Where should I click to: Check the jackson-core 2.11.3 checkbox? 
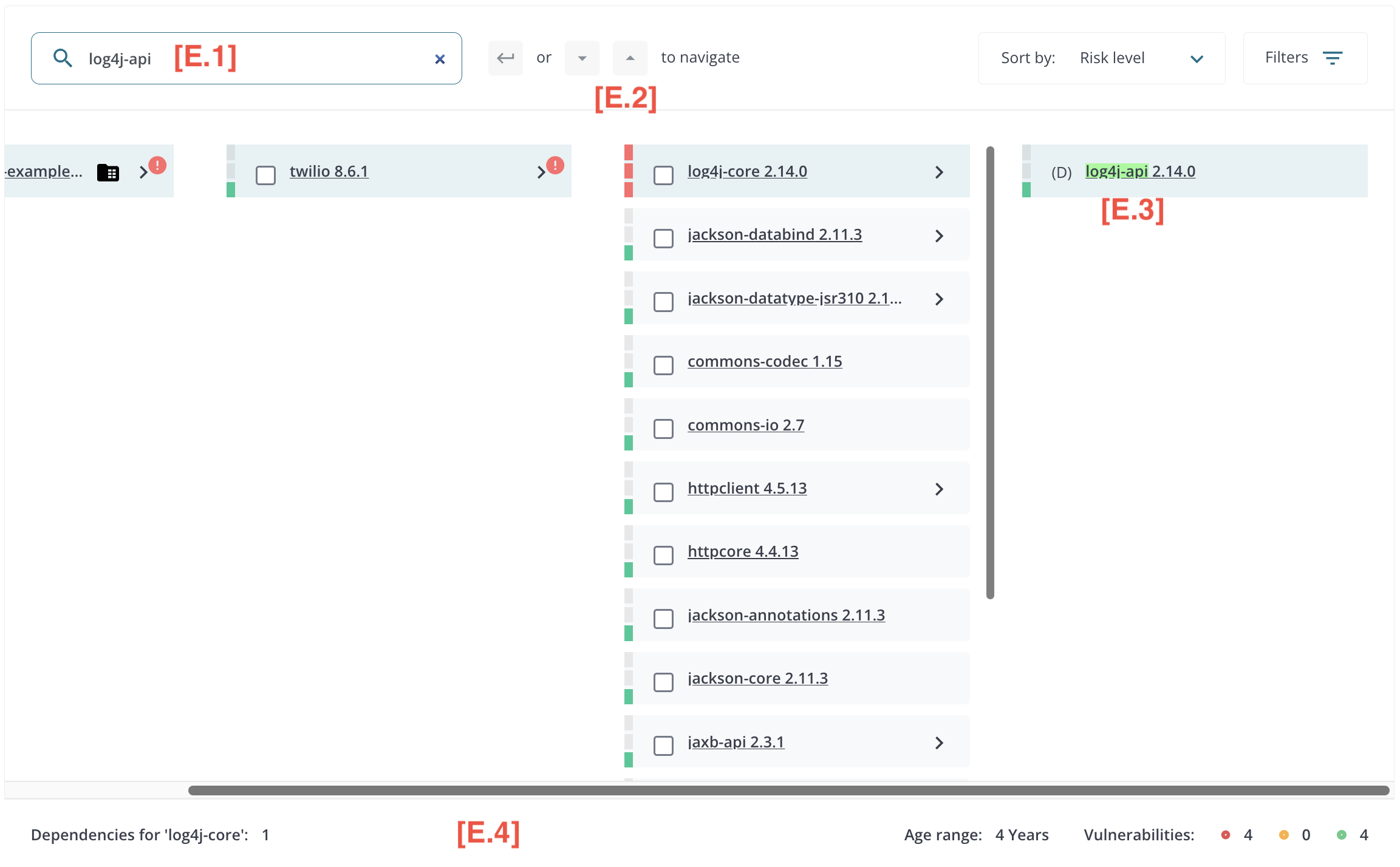663,682
